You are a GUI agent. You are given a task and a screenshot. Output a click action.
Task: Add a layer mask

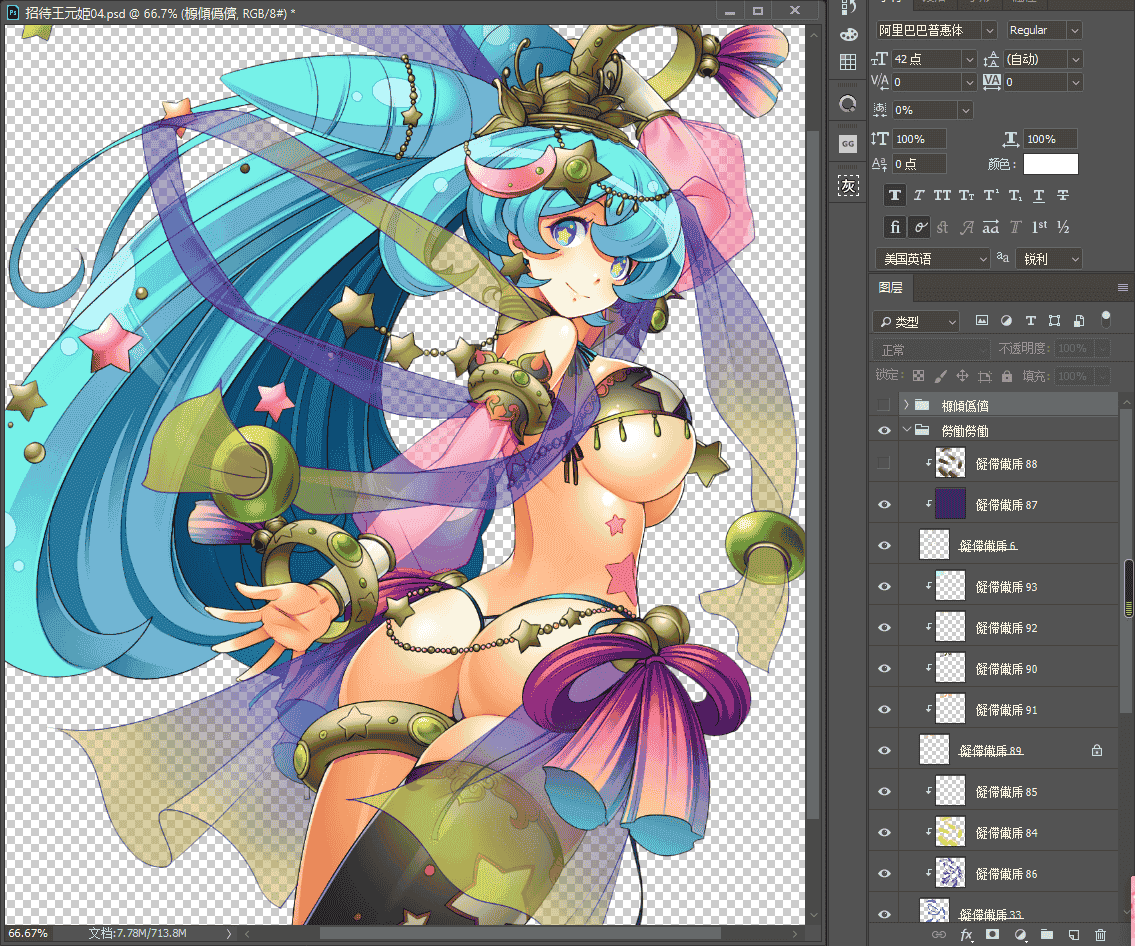992,935
